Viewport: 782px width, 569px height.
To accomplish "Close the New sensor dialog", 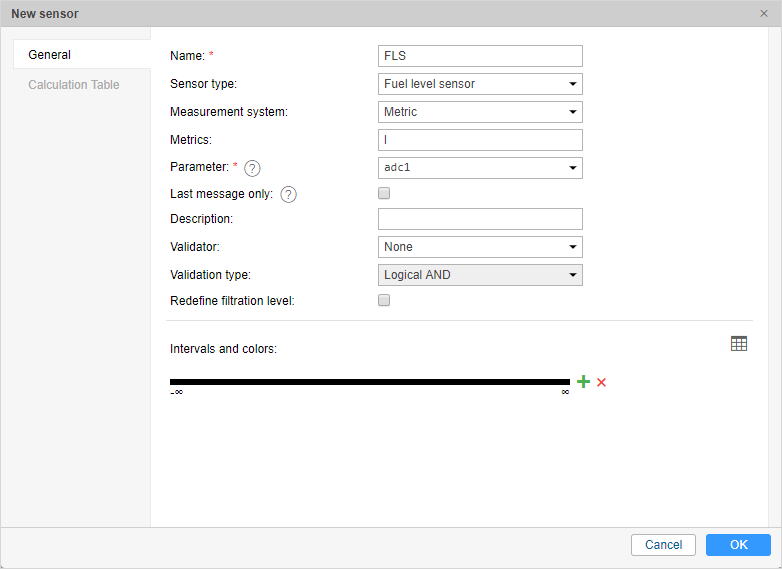I will point(764,14).
